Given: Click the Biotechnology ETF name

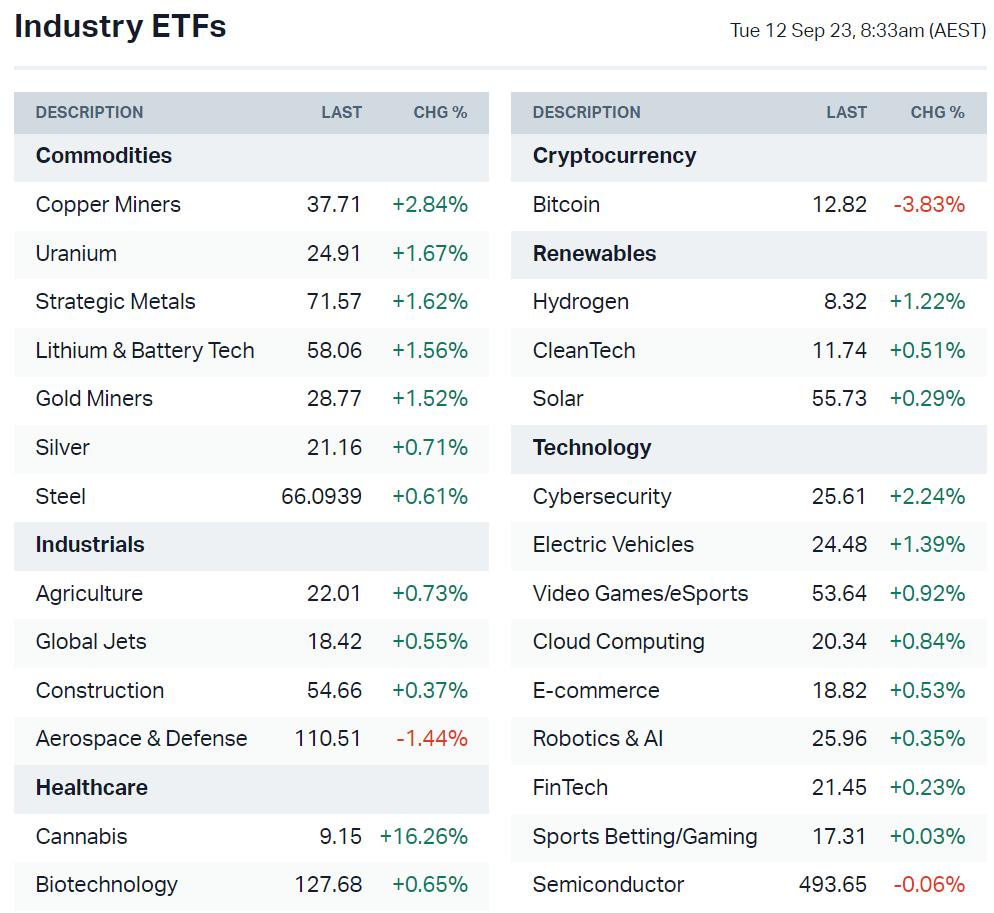Looking at the screenshot, I should tap(106, 885).
